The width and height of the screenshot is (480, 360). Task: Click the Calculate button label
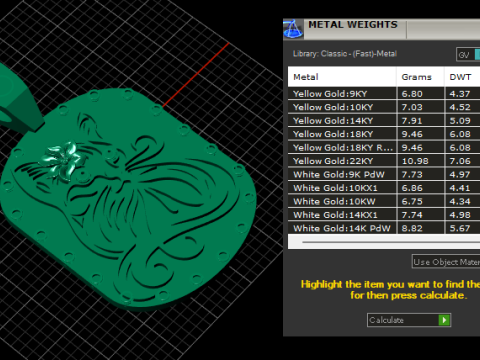point(386,320)
